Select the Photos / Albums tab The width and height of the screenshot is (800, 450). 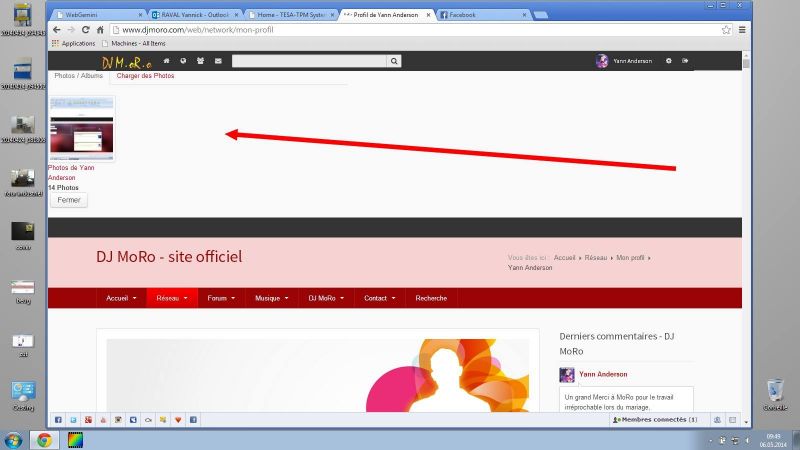79,76
